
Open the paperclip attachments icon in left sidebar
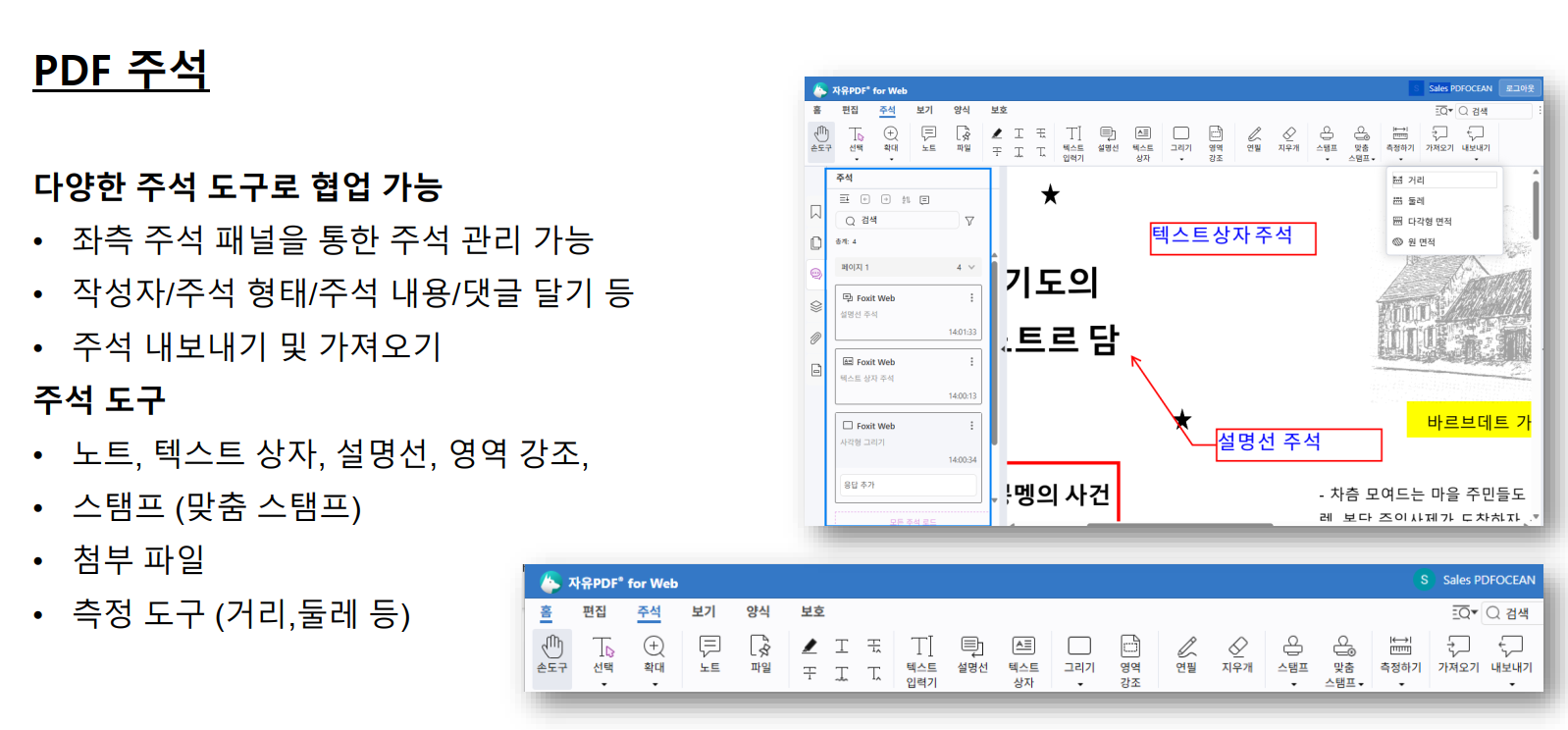coord(815,339)
